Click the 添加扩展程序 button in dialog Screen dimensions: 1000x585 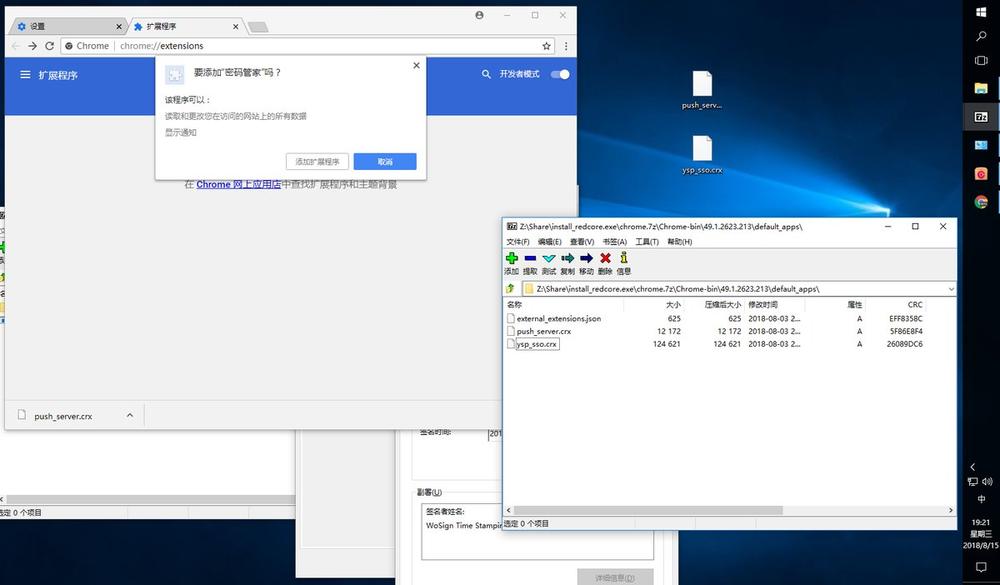click(317, 162)
